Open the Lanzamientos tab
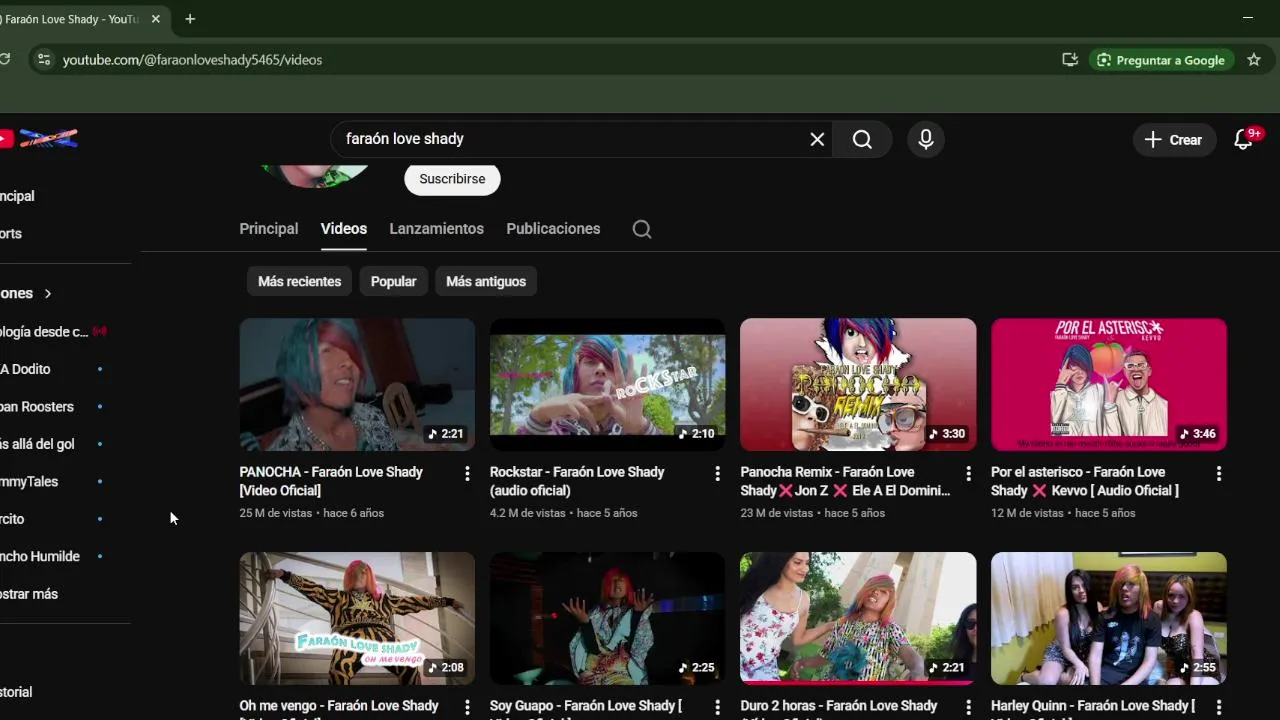Viewport: 1280px width, 720px height. (x=436, y=229)
